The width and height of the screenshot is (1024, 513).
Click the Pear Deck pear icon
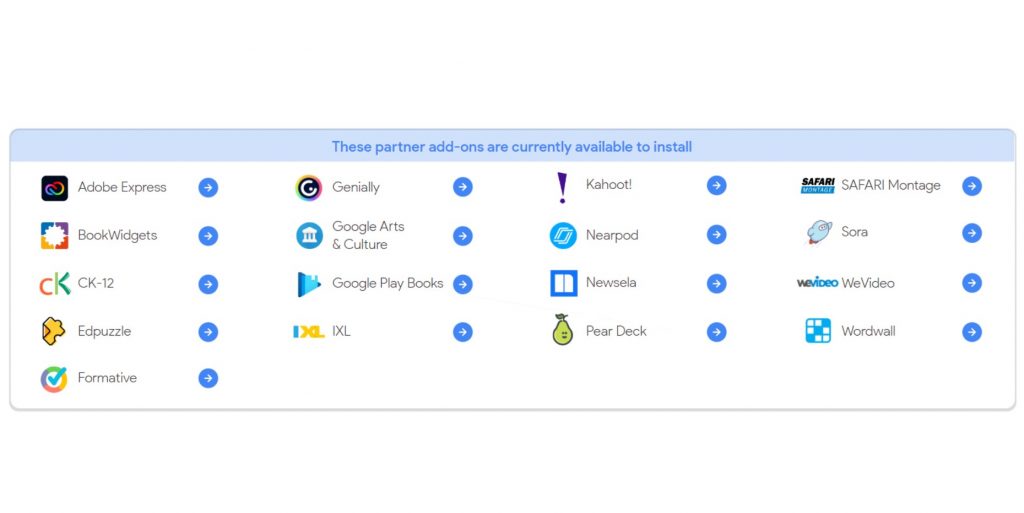563,331
